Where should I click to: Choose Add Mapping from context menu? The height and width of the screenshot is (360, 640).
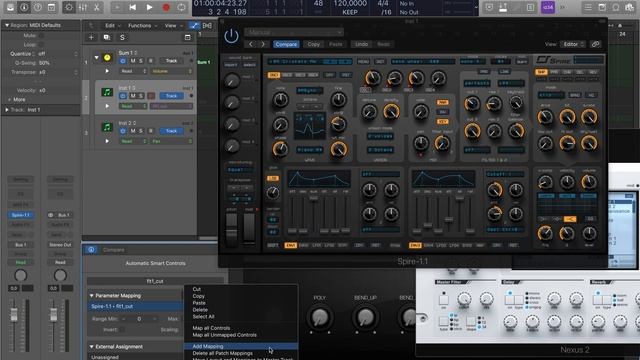click(x=241, y=346)
